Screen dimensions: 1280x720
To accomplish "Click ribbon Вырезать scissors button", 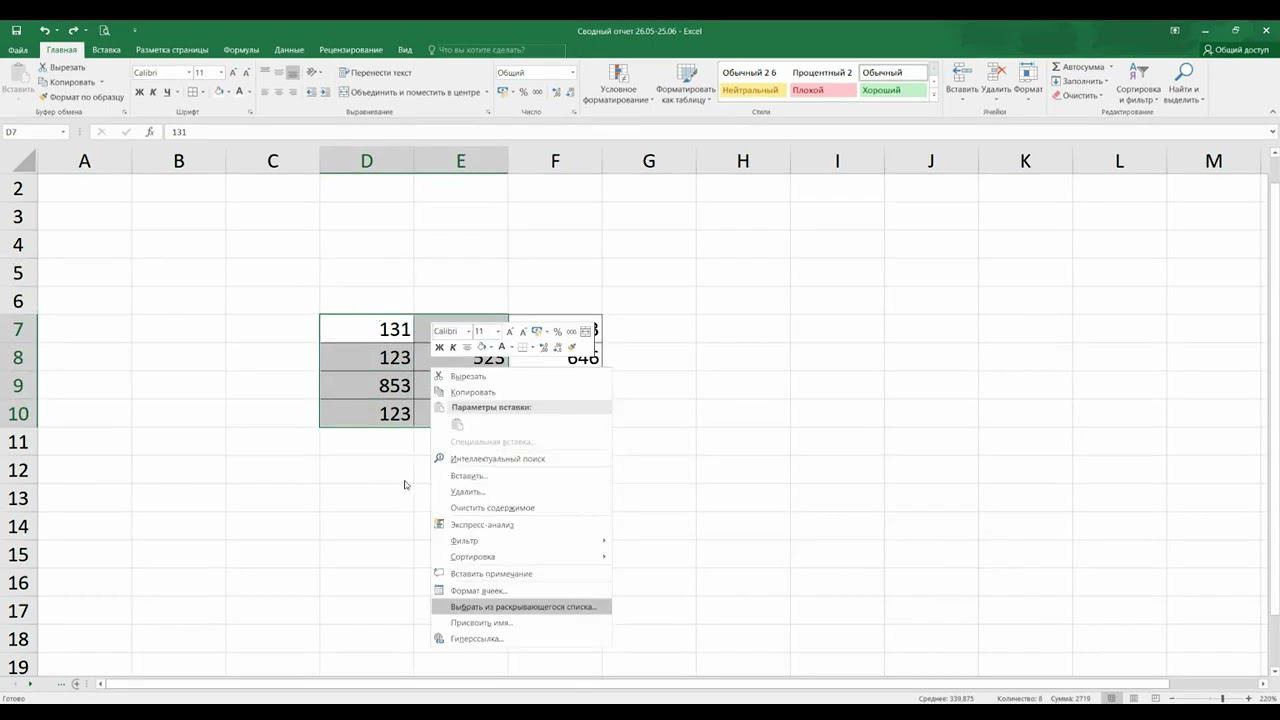I will point(62,68).
